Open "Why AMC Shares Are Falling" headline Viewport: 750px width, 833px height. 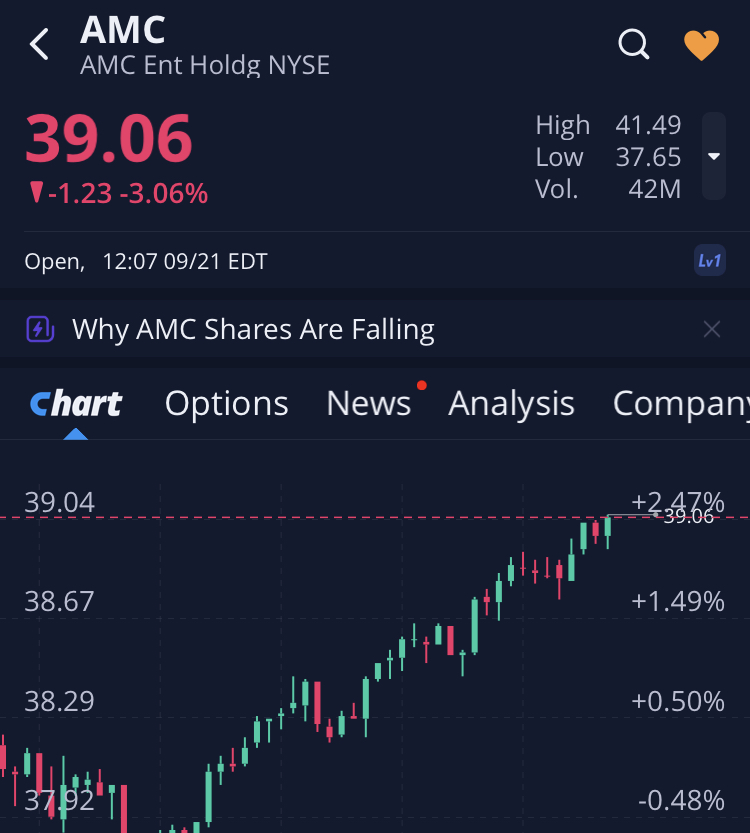pyautogui.click(x=253, y=329)
